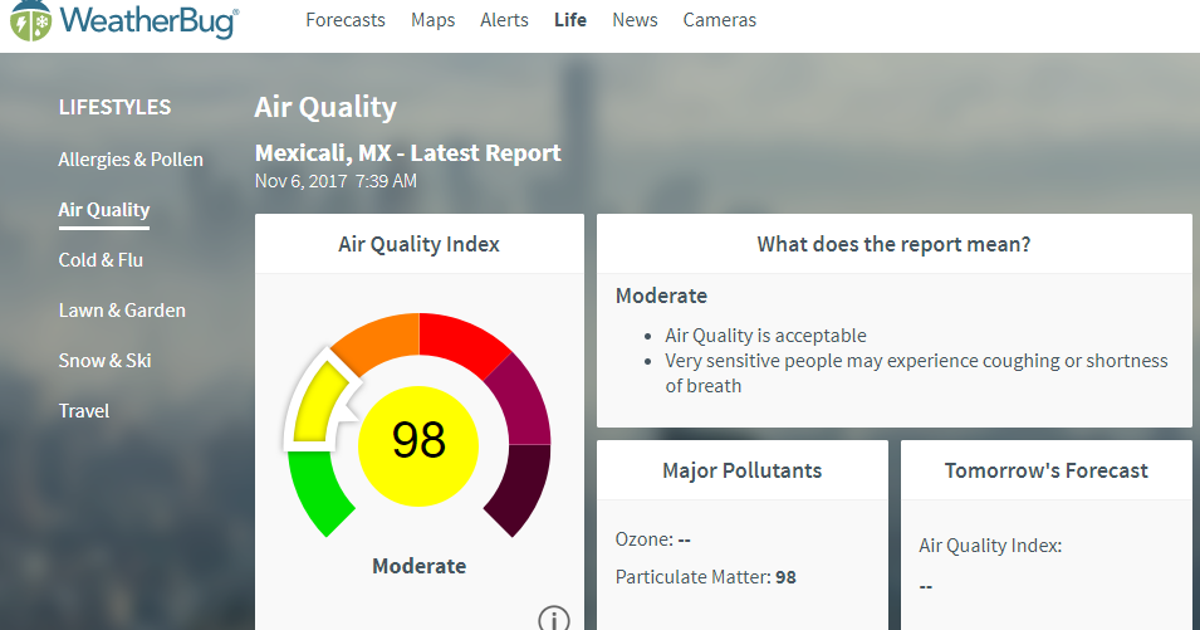Go to the News section
The width and height of the screenshot is (1200, 630).
click(634, 20)
